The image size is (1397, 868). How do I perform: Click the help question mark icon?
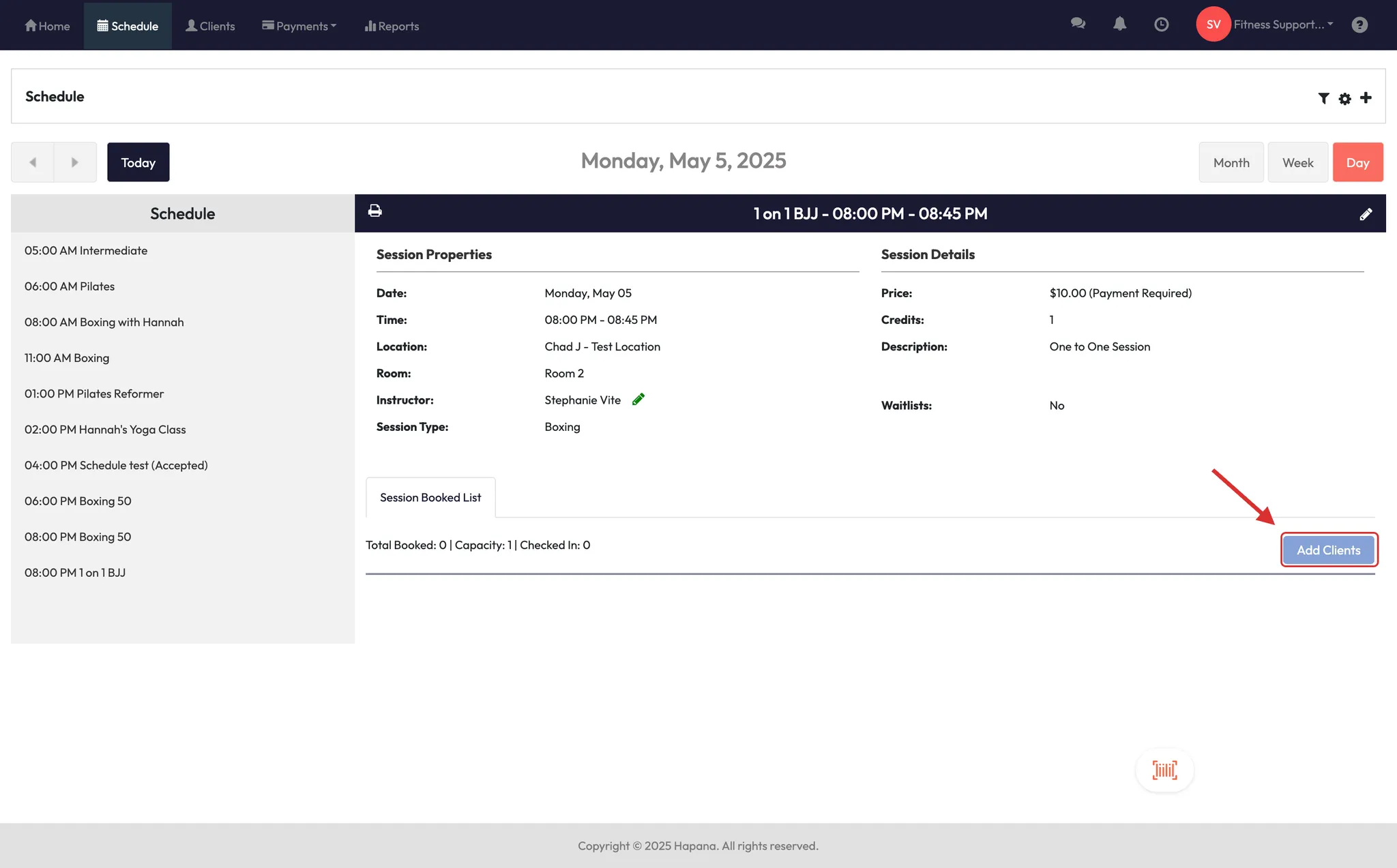(x=1359, y=25)
